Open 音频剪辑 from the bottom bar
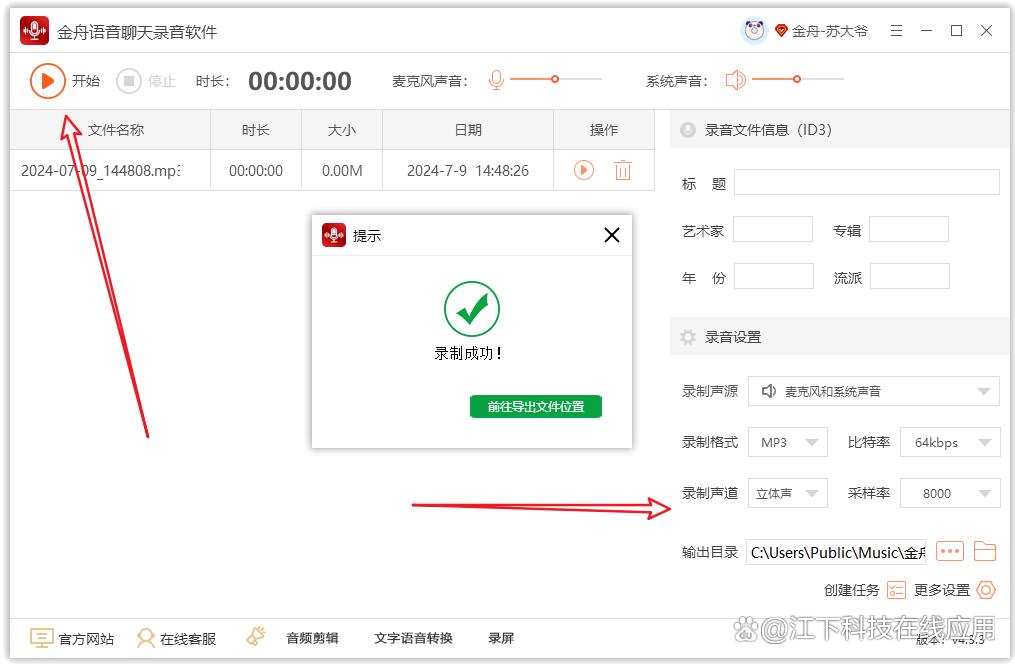 click(x=312, y=638)
